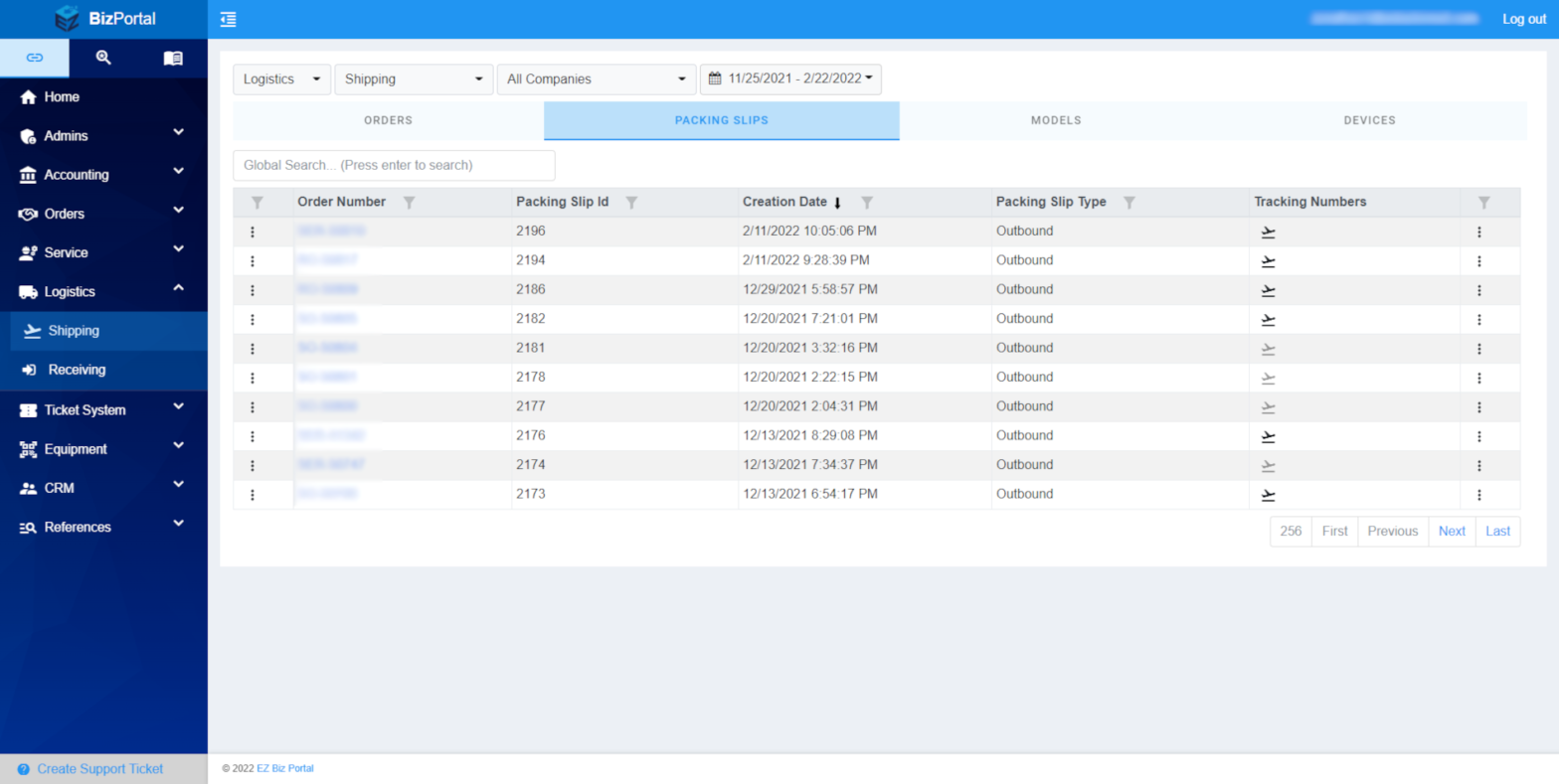Click the greyed tracking icon for slip 2178
Image resolution: width=1559 pixels, height=784 pixels.
tap(1268, 378)
